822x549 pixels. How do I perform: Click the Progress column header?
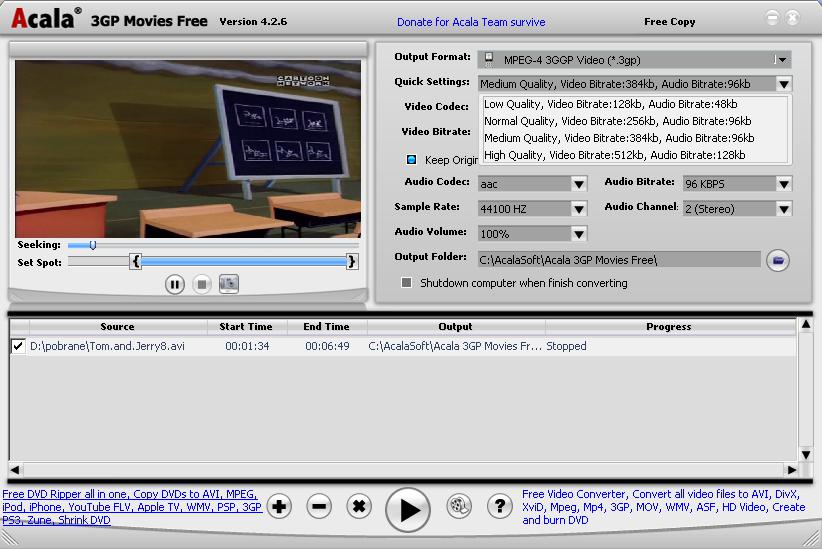coord(668,327)
